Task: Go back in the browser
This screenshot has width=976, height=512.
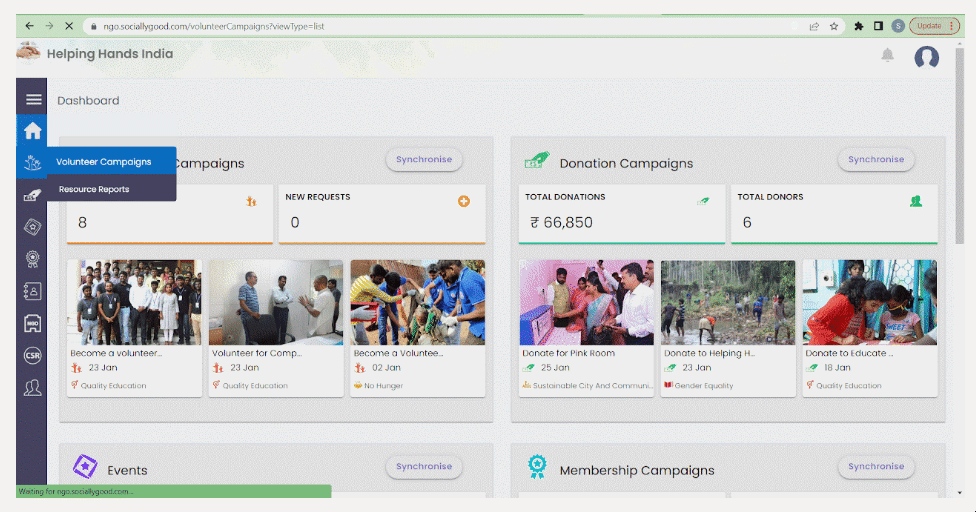Action: tap(29, 26)
